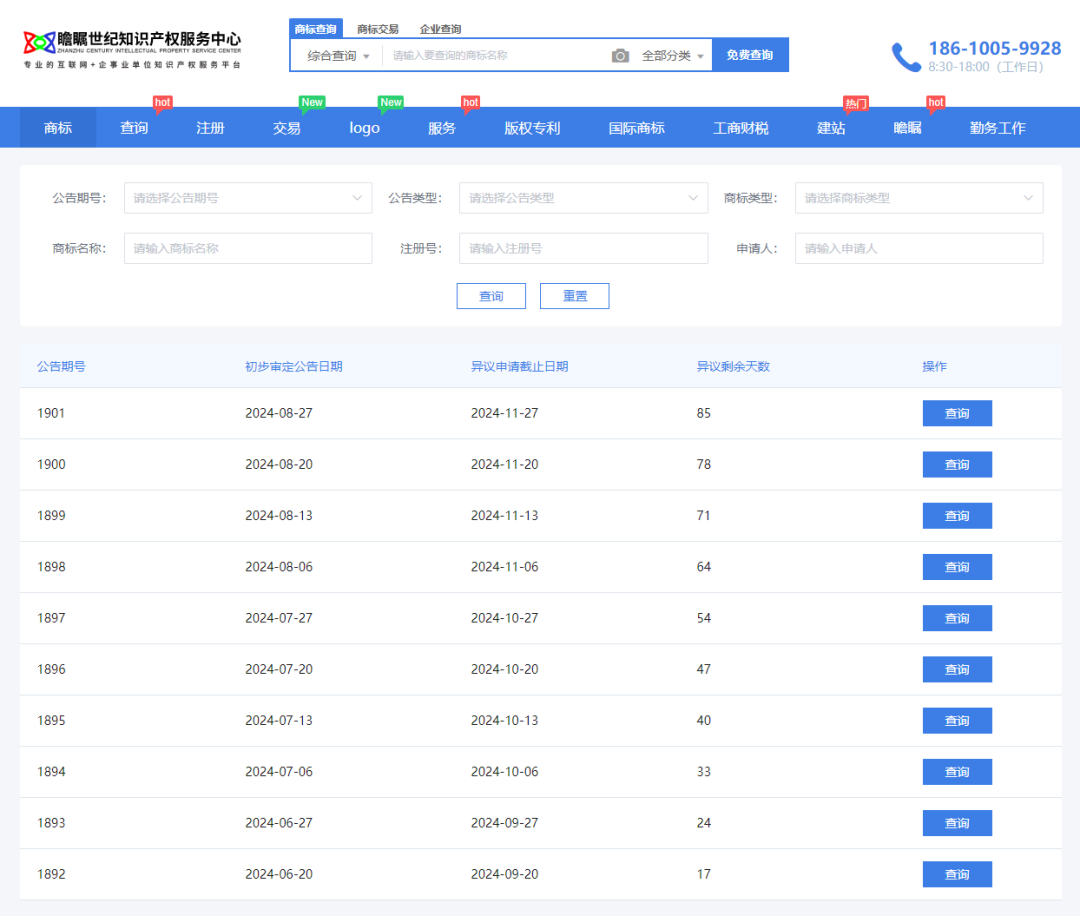Click 查询 for announcement issue 1901
This screenshot has height=916, width=1080.
957,413
